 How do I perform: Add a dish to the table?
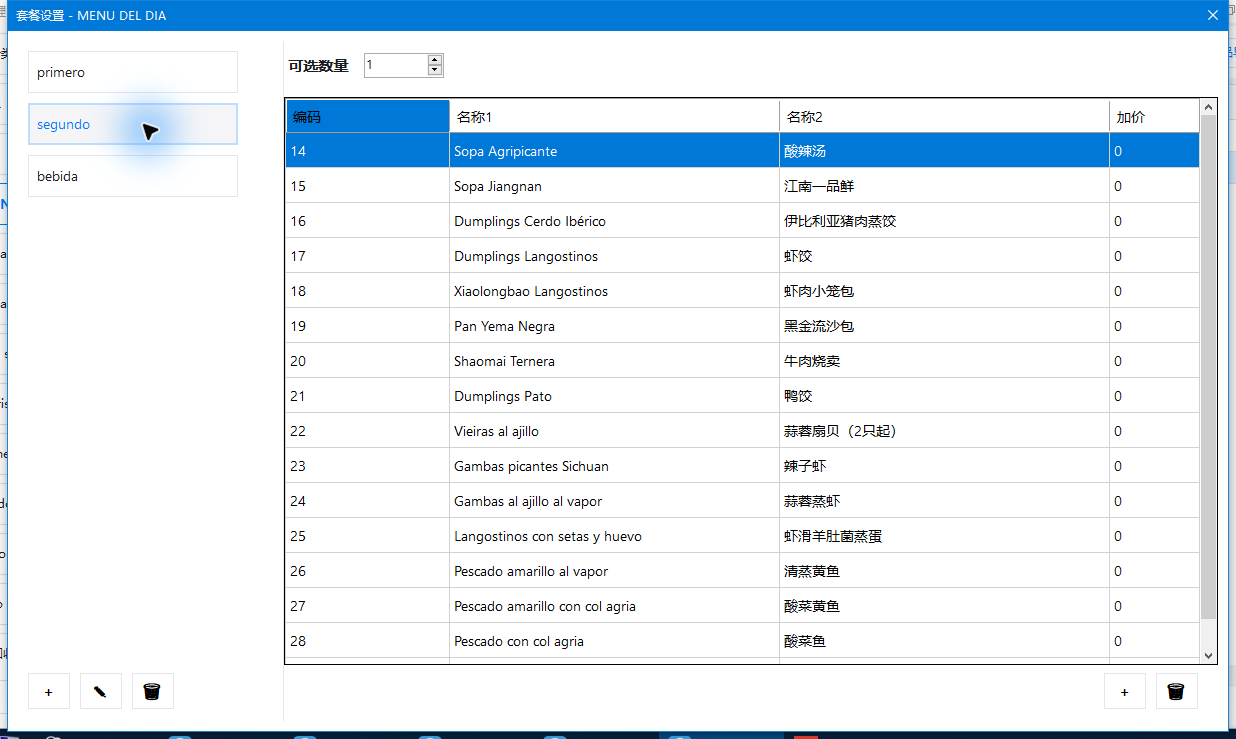pyautogui.click(x=1125, y=691)
